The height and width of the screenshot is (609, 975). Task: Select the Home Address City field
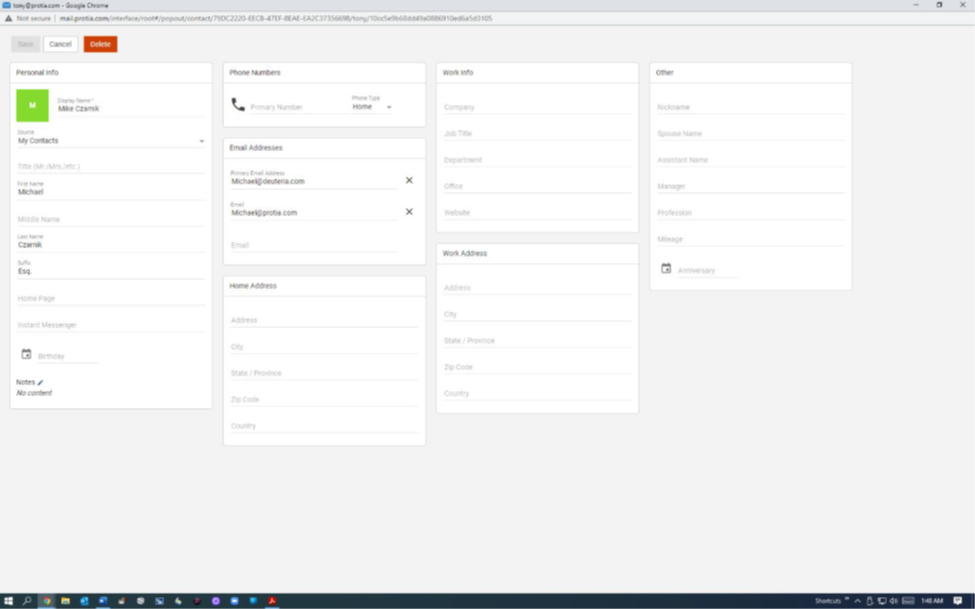click(324, 347)
